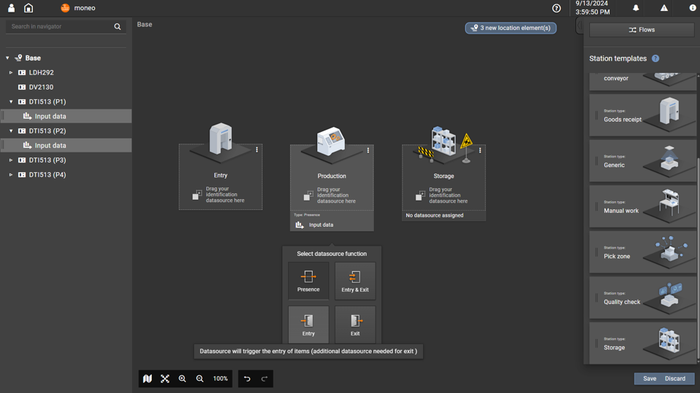The image size is (700, 393).
Task: Open the notifications bell
Action: [x=636, y=8]
